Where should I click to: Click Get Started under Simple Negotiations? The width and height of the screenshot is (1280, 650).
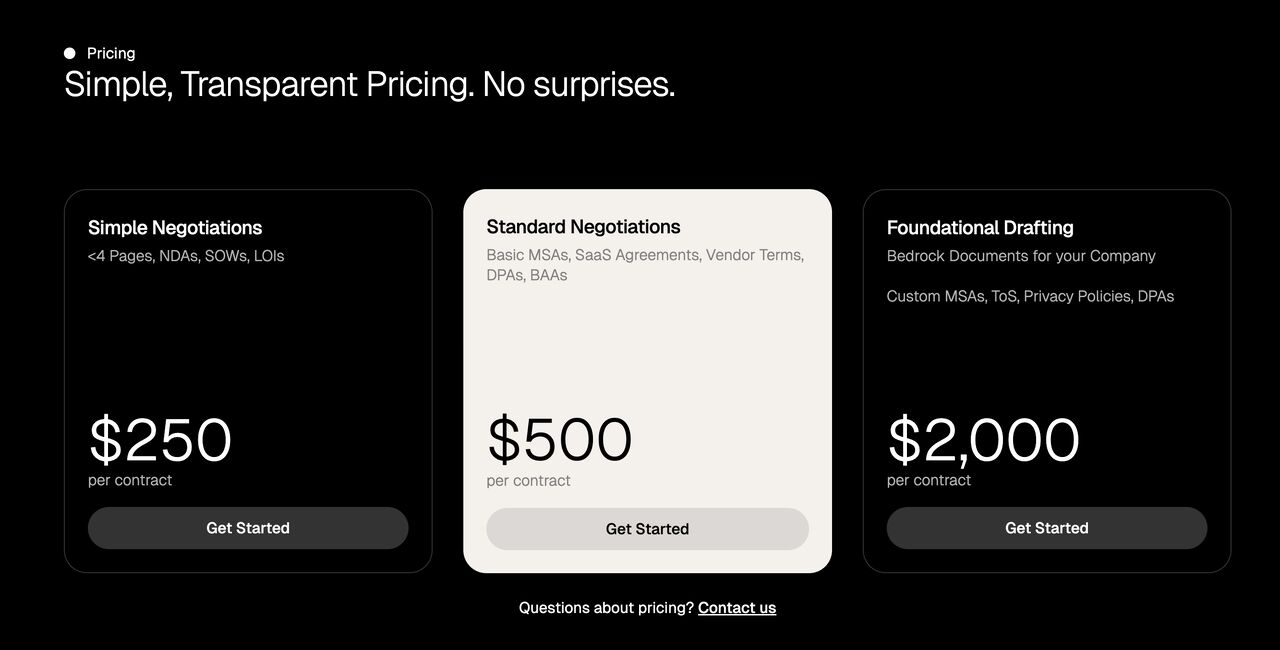click(x=248, y=528)
